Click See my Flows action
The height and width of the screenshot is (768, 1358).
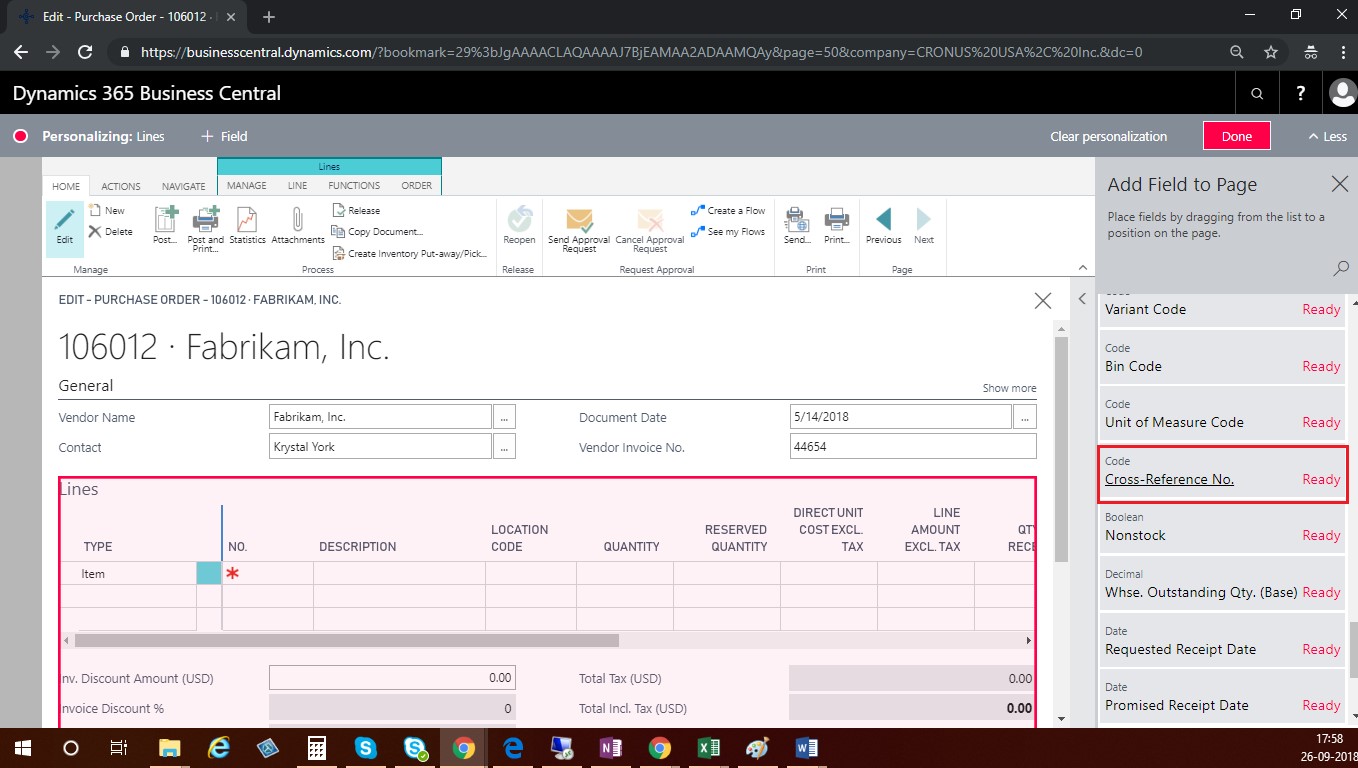[x=728, y=231]
